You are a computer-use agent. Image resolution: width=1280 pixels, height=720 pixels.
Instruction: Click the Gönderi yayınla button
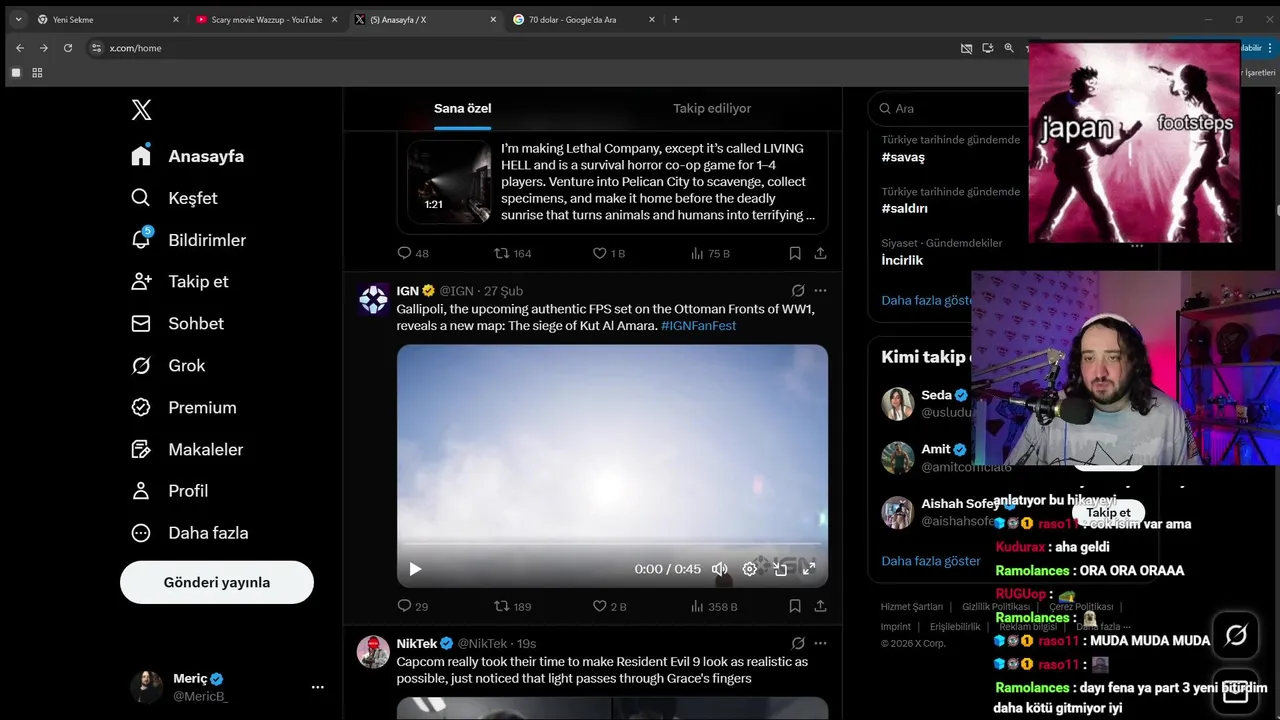217,582
